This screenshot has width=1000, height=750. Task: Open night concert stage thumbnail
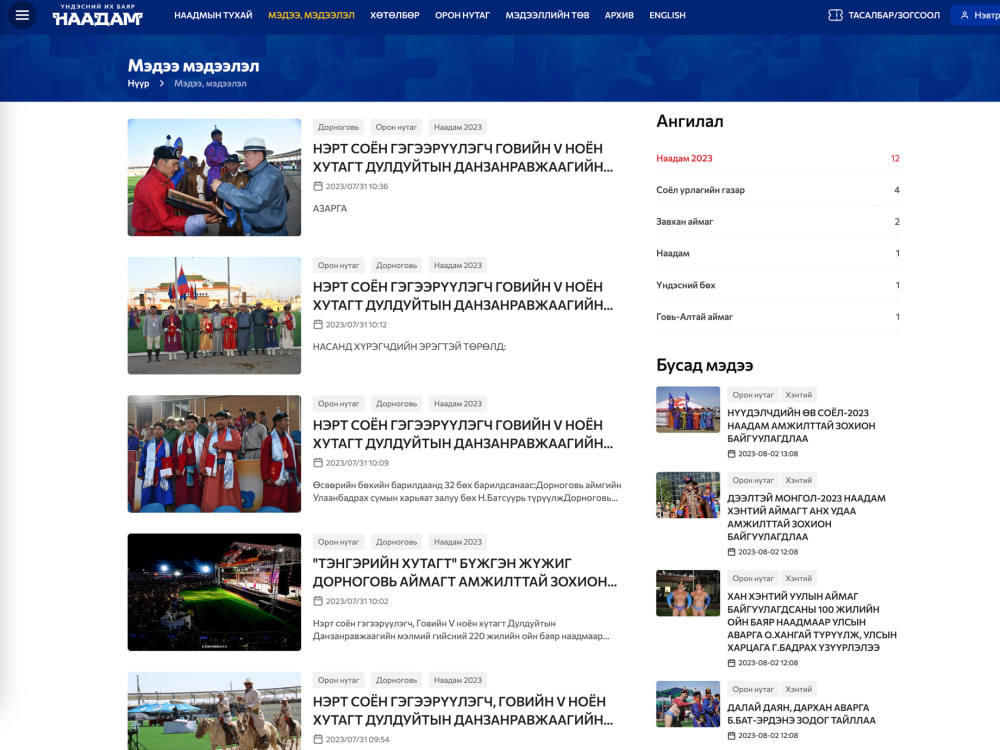point(214,592)
